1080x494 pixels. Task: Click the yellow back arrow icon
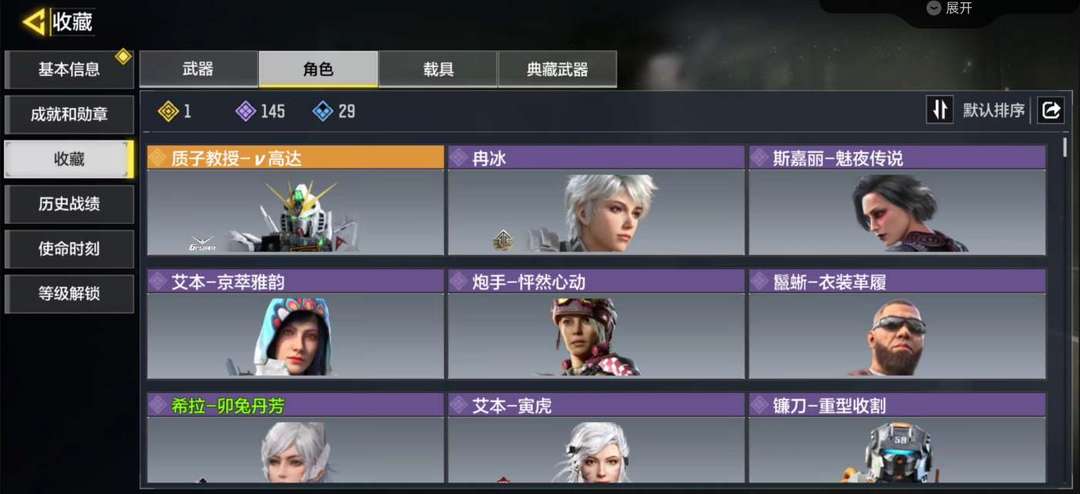(x=34, y=22)
